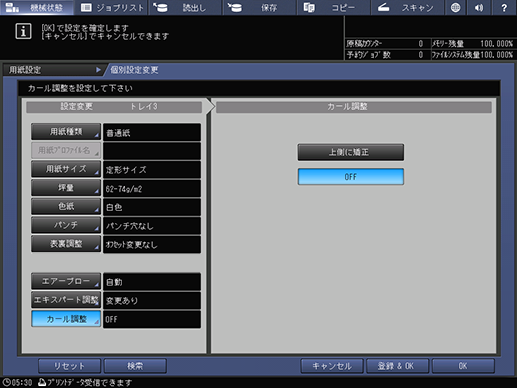Click the リセット reset button
This screenshot has width=517, height=388.
point(69,366)
